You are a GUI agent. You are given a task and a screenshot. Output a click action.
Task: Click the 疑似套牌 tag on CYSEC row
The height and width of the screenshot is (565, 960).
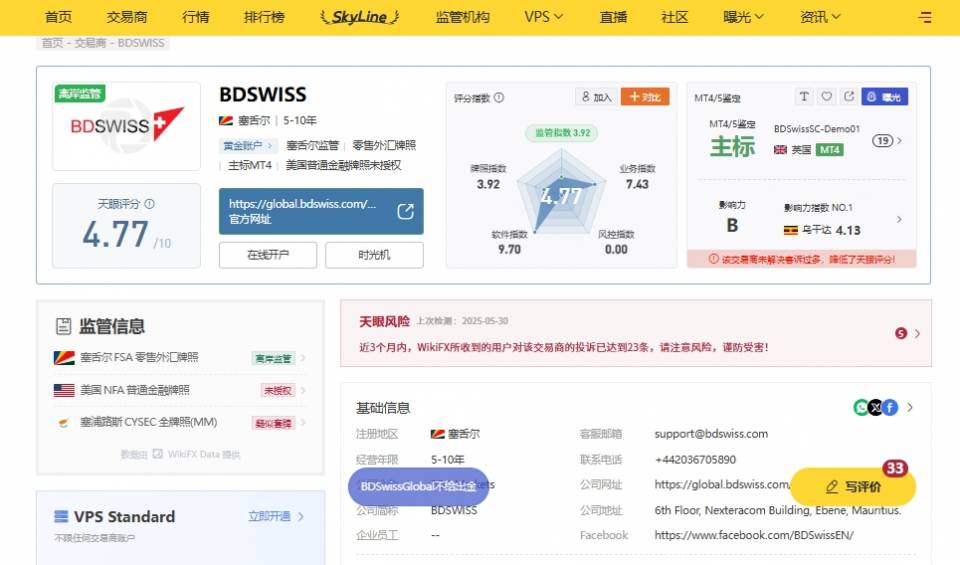[273, 422]
